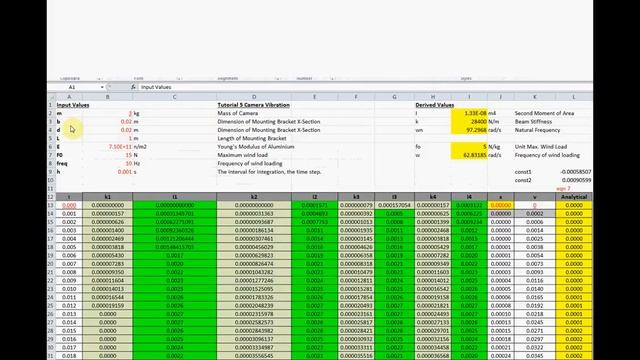Click the Beam Stiffness label
The image size is (640, 360).
pos(533,122)
